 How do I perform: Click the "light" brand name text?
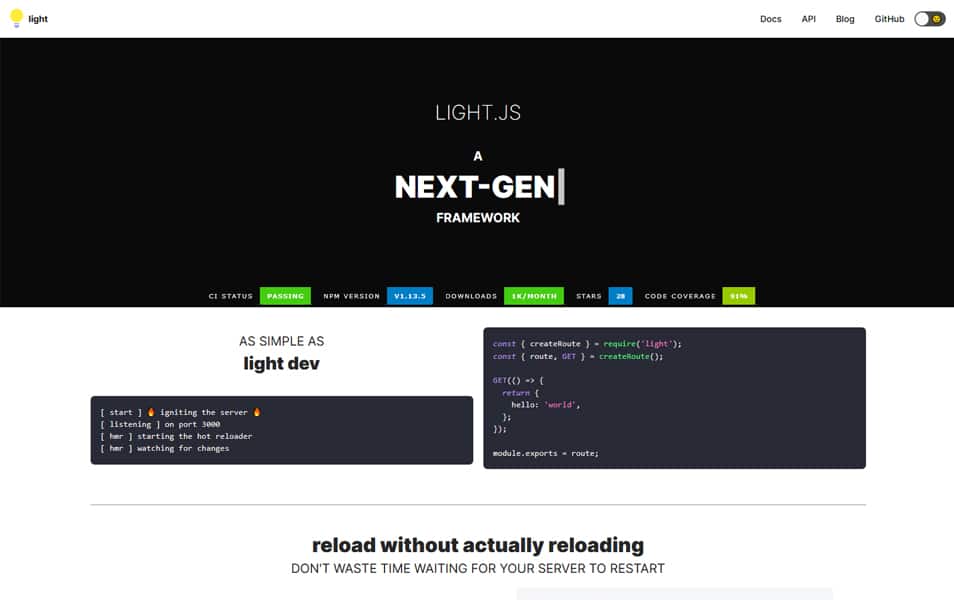38,19
